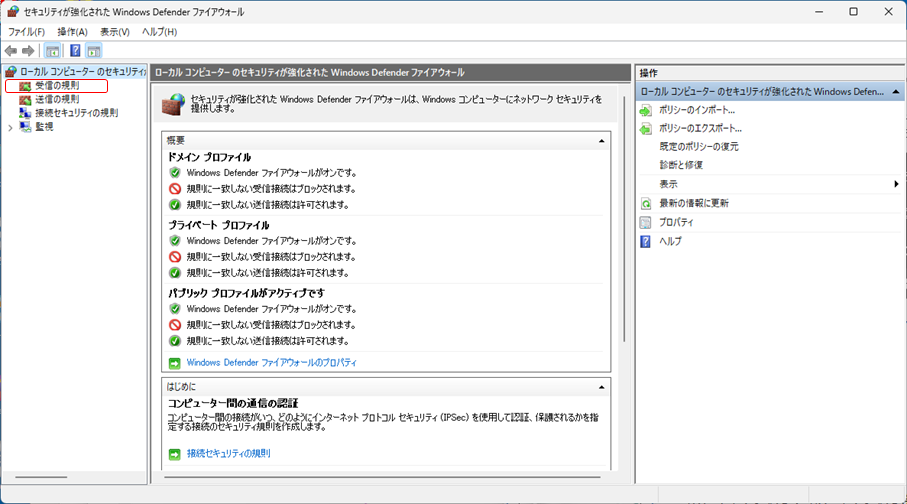The image size is (907, 504).
Task: Click the ポリシーのエクスポート green arrow icon
Action: click(x=646, y=129)
